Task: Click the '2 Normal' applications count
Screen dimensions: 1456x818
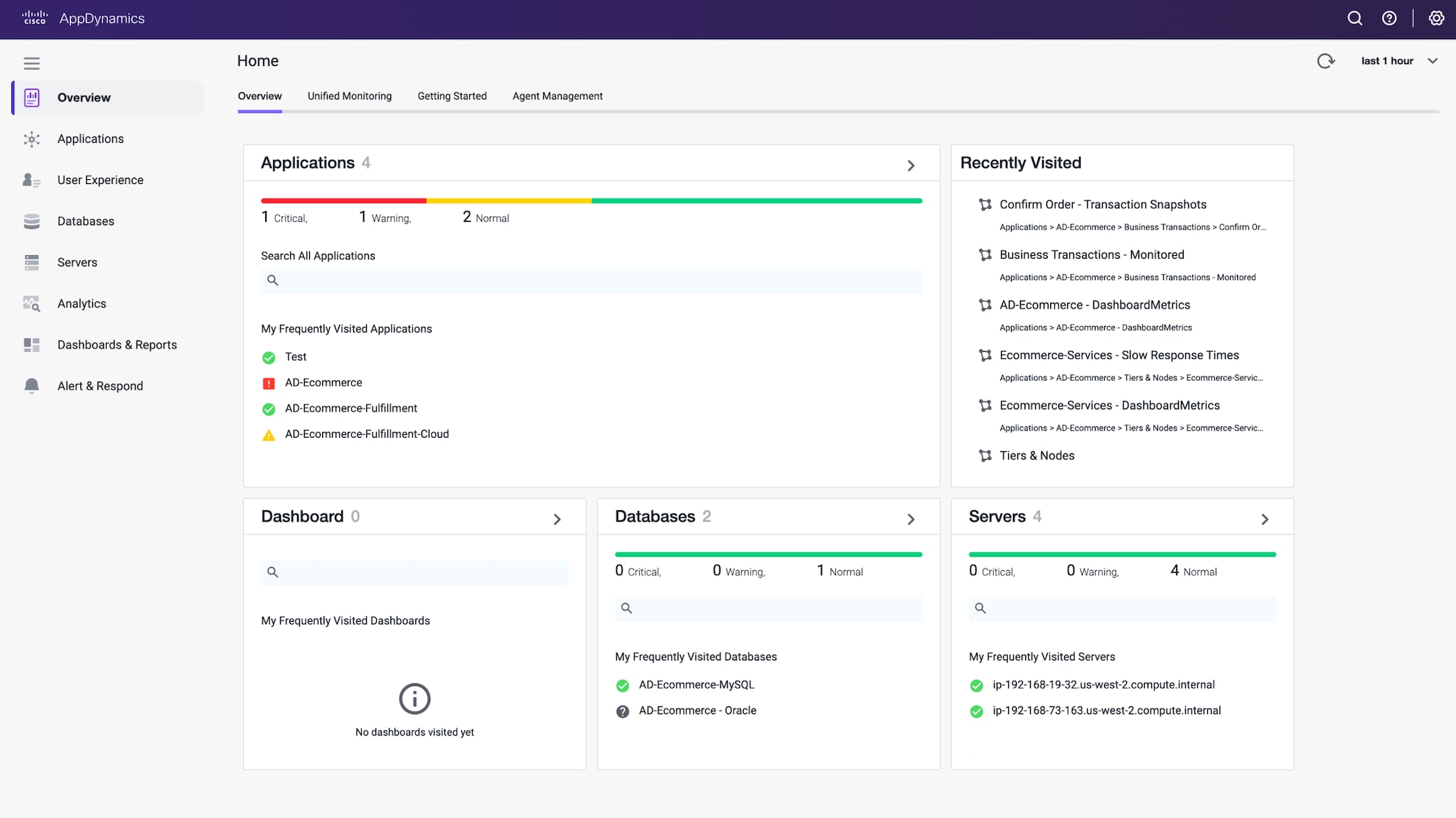Action: [486, 217]
